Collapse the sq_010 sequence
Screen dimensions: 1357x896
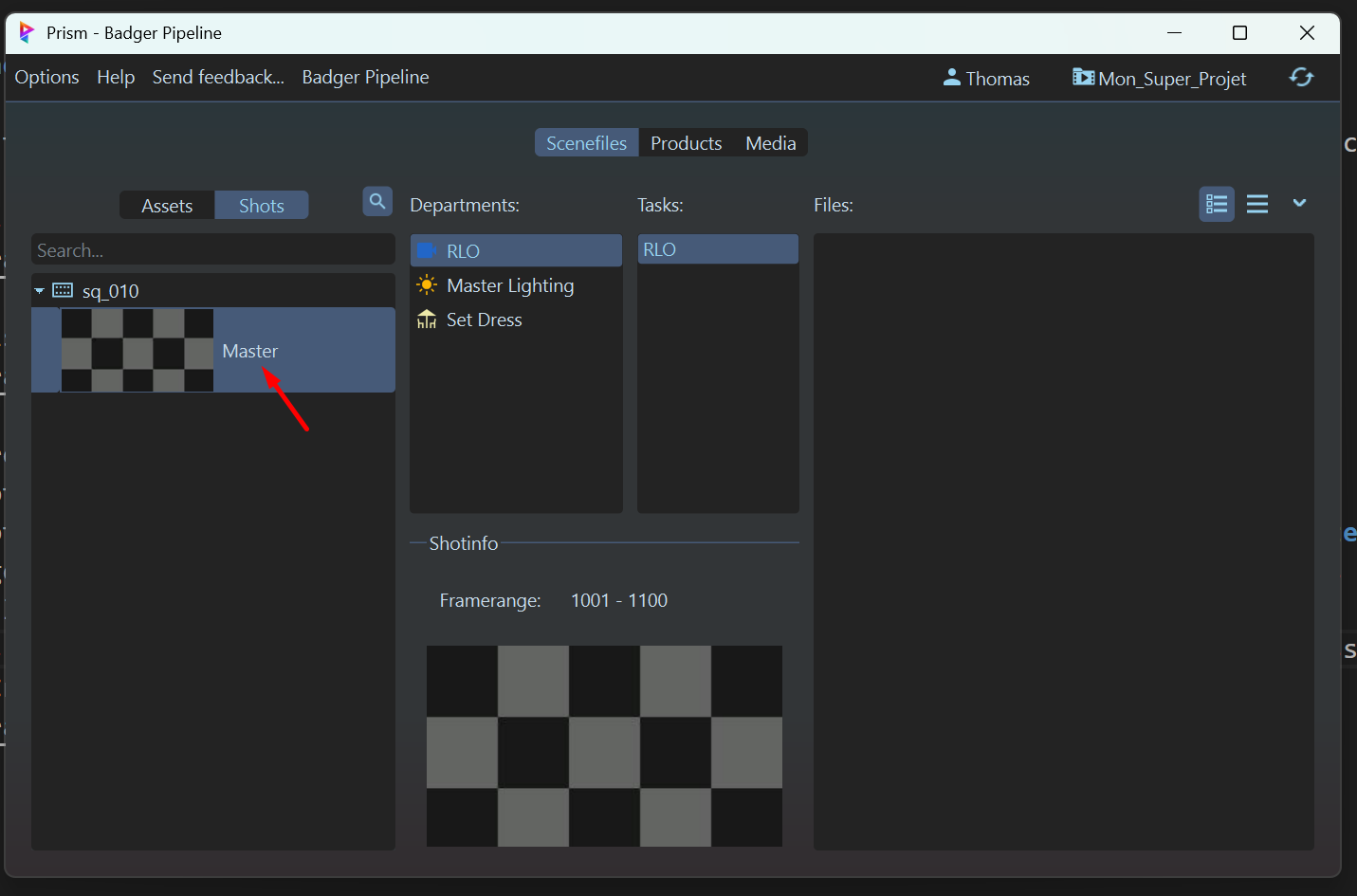[40, 291]
